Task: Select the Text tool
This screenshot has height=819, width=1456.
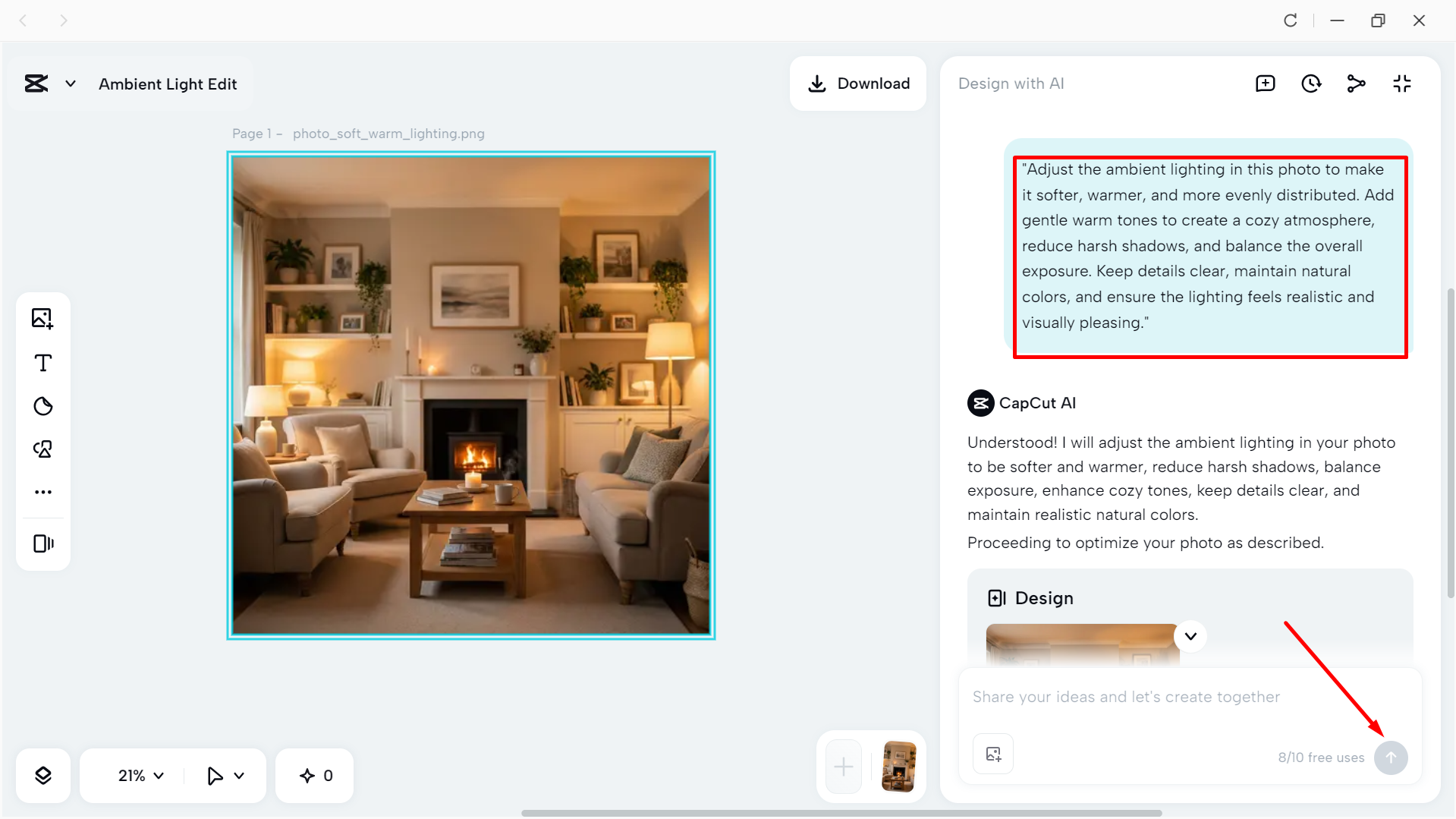Action: (43, 363)
